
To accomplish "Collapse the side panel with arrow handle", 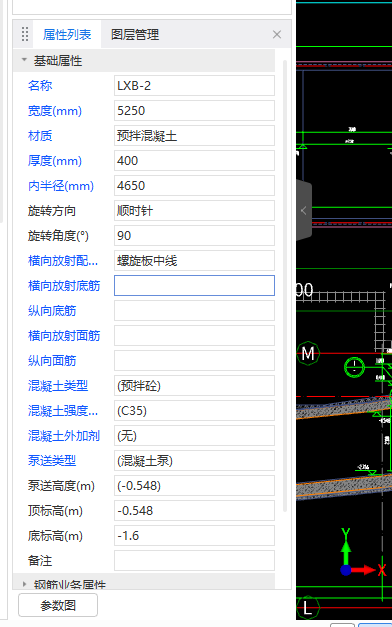I will (x=304, y=210).
